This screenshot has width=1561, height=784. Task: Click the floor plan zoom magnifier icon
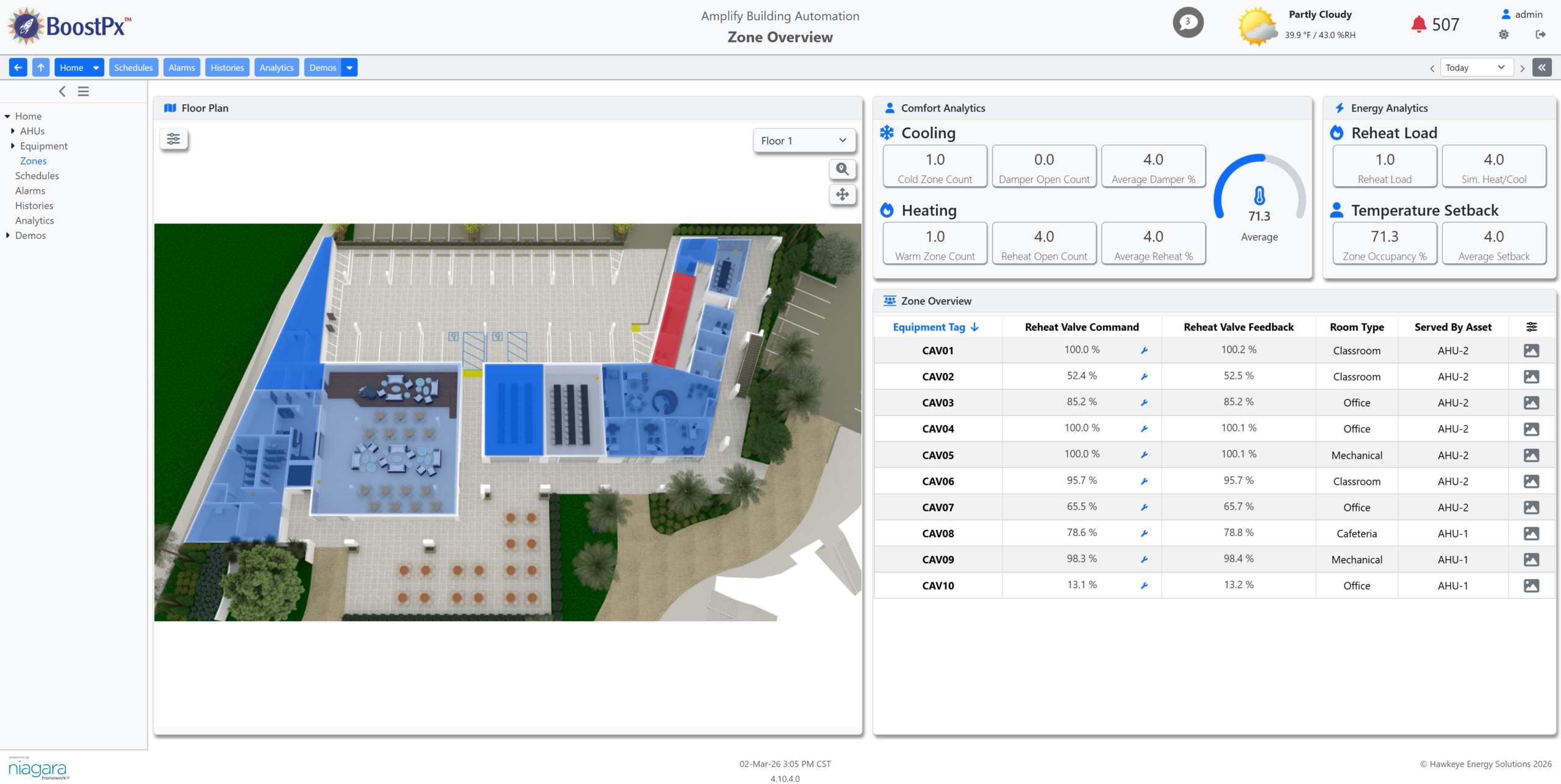click(x=842, y=169)
